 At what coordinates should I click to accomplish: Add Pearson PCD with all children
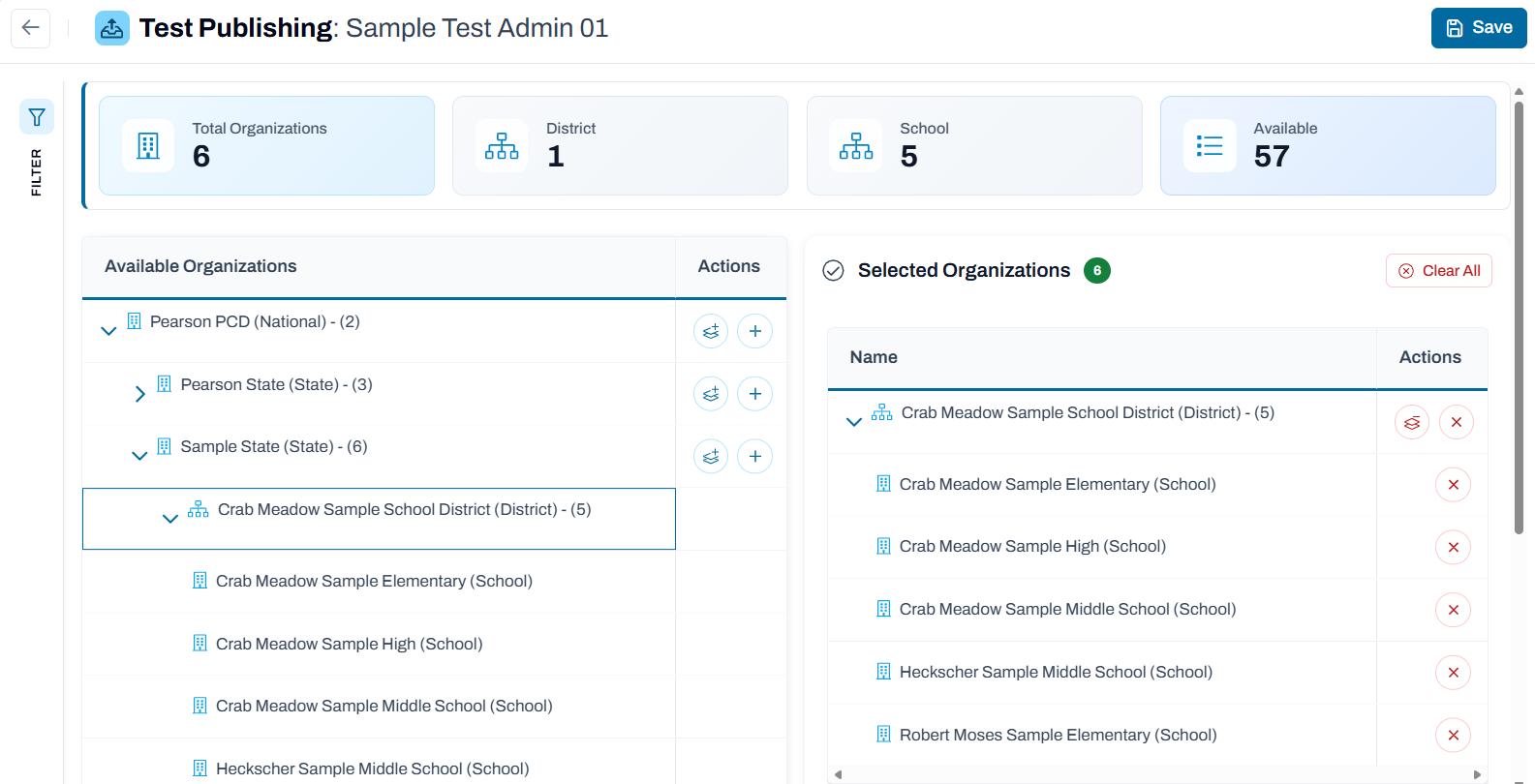(711, 331)
